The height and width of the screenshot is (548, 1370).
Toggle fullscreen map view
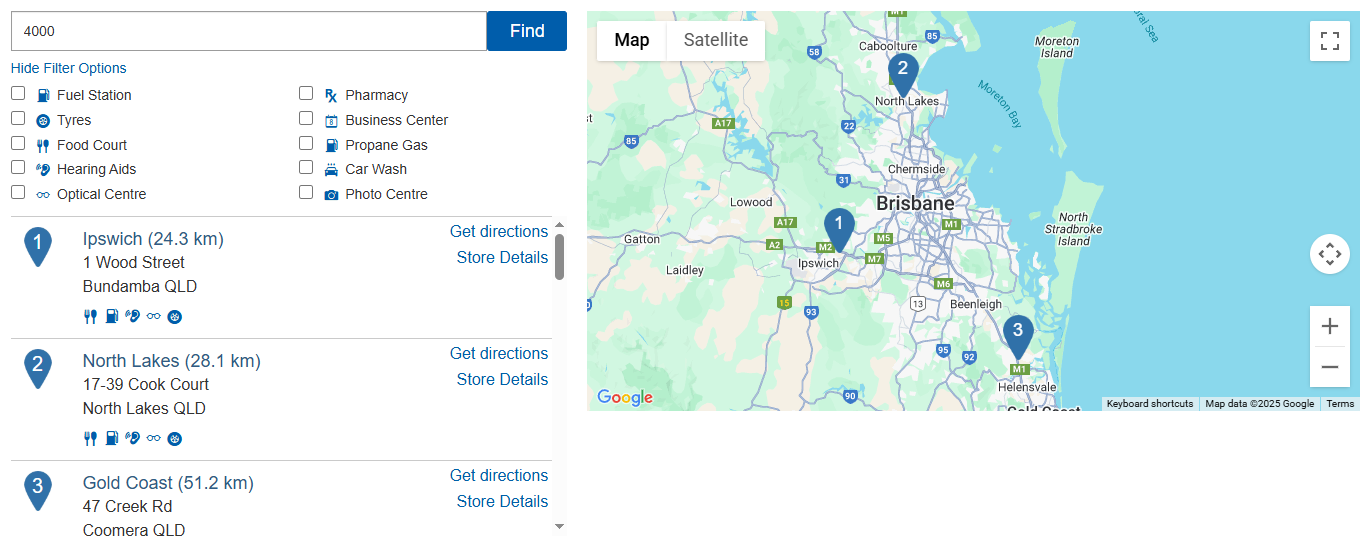[1330, 41]
